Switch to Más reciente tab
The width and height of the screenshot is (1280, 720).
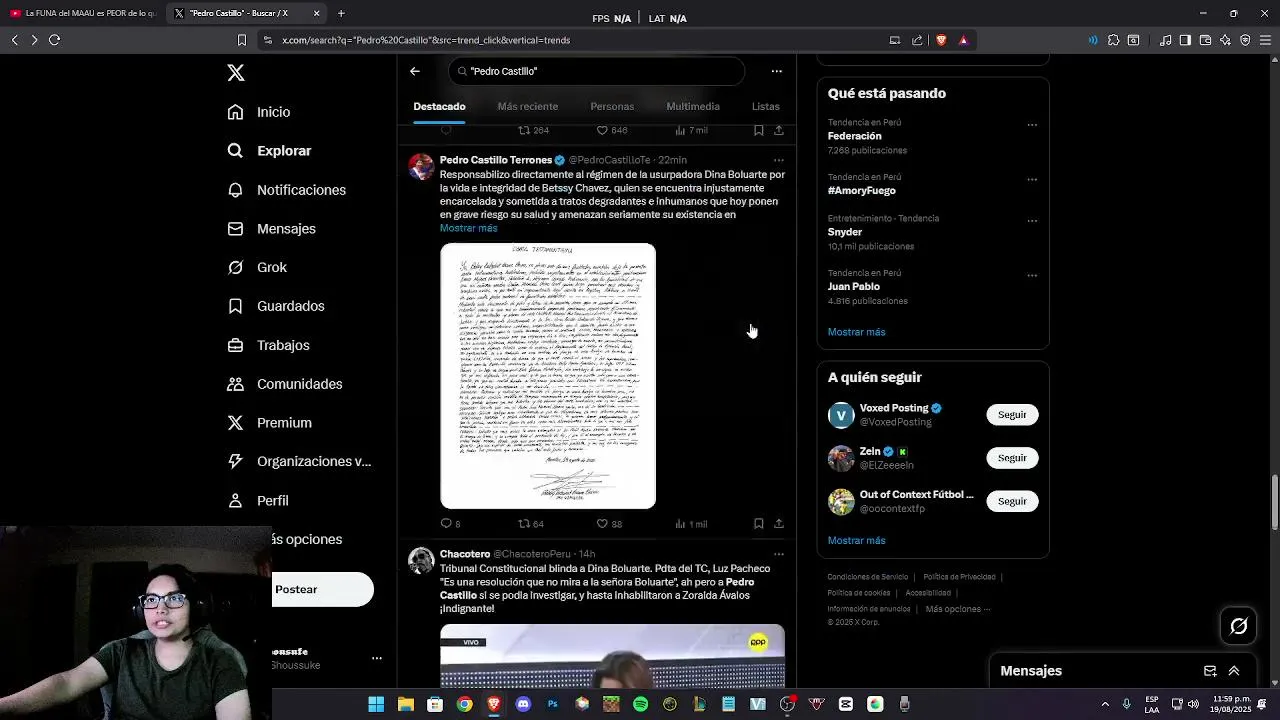coord(528,106)
